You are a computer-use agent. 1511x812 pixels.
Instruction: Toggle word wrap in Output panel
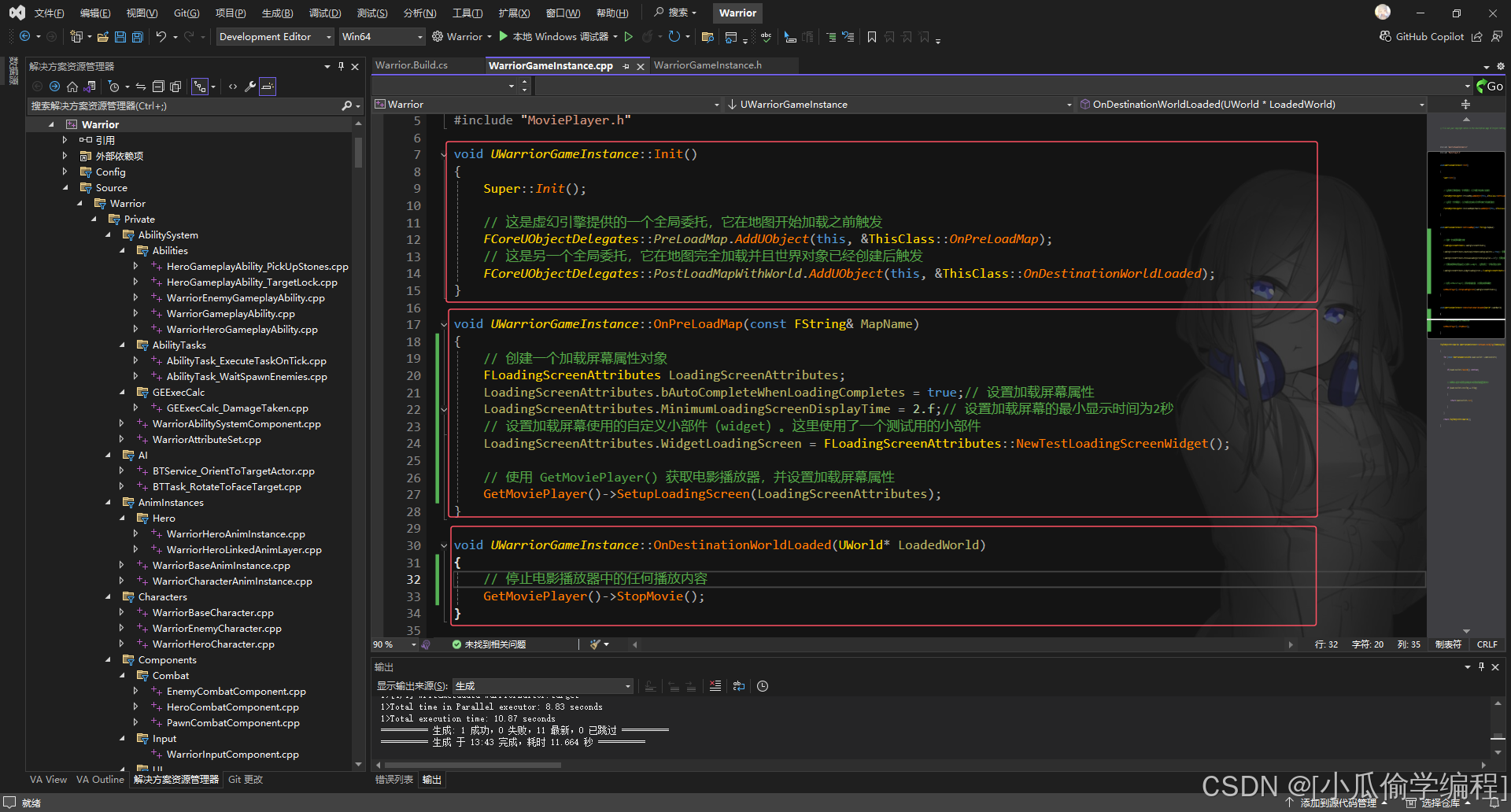[x=738, y=686]
